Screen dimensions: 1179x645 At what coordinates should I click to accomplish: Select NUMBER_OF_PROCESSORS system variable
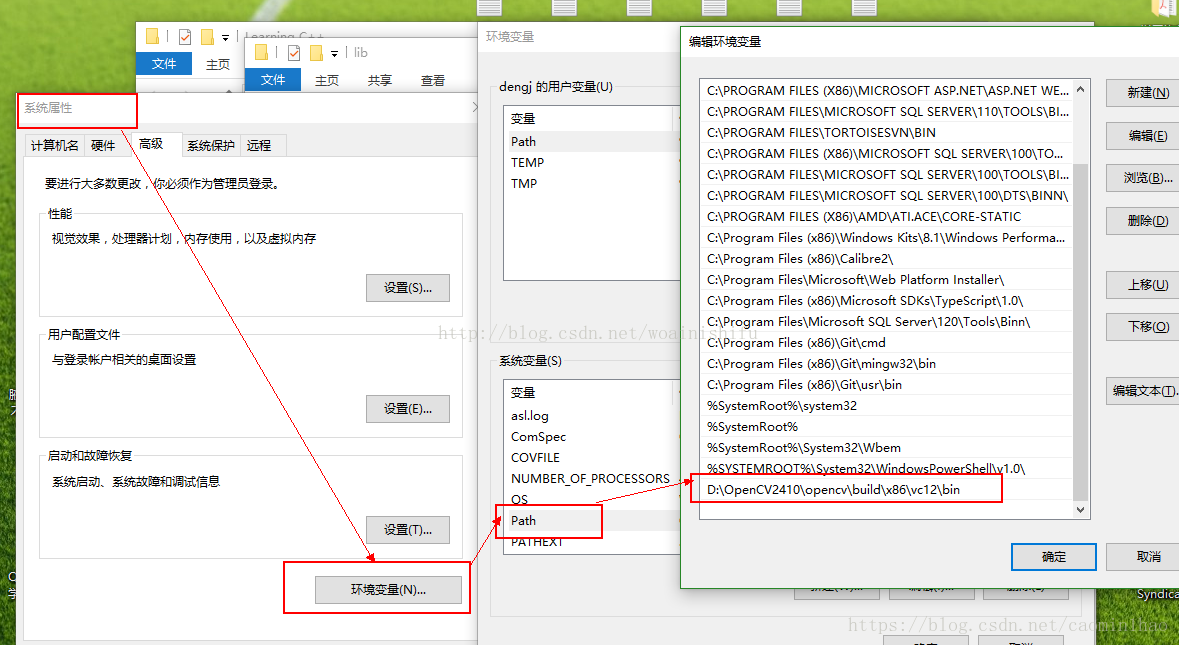click(592, 479)
